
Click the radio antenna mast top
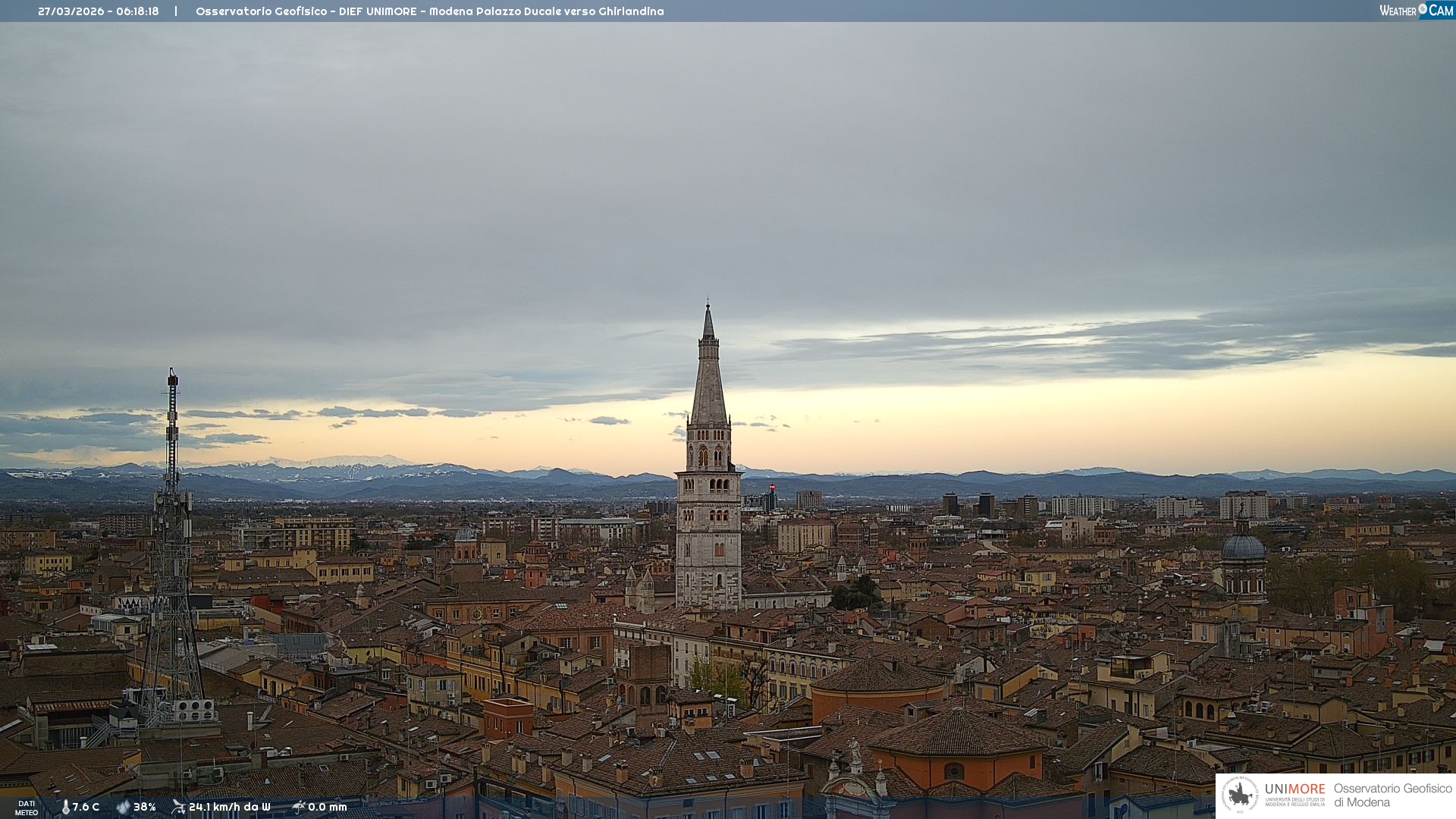173,377
